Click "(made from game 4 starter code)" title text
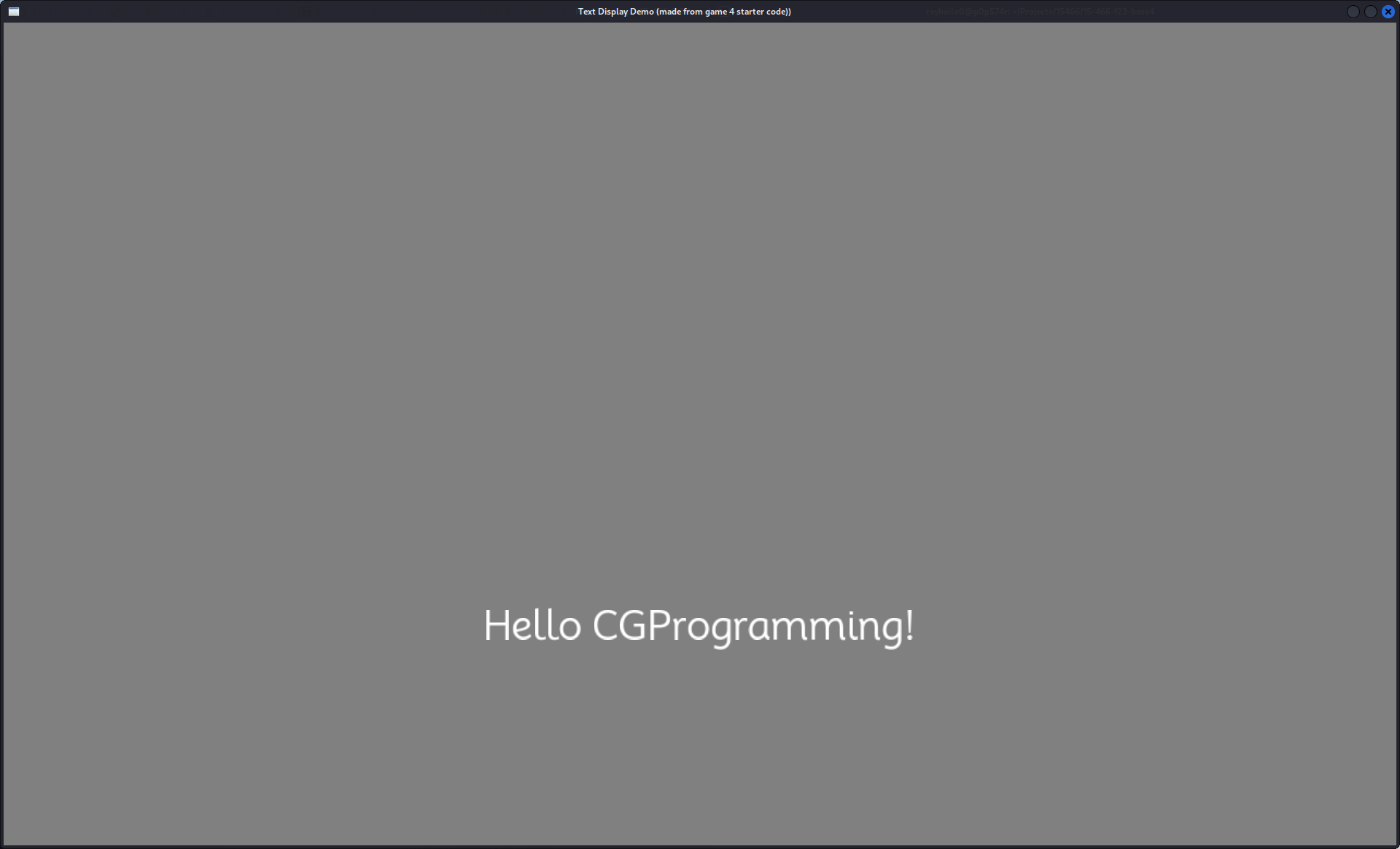 723,12
